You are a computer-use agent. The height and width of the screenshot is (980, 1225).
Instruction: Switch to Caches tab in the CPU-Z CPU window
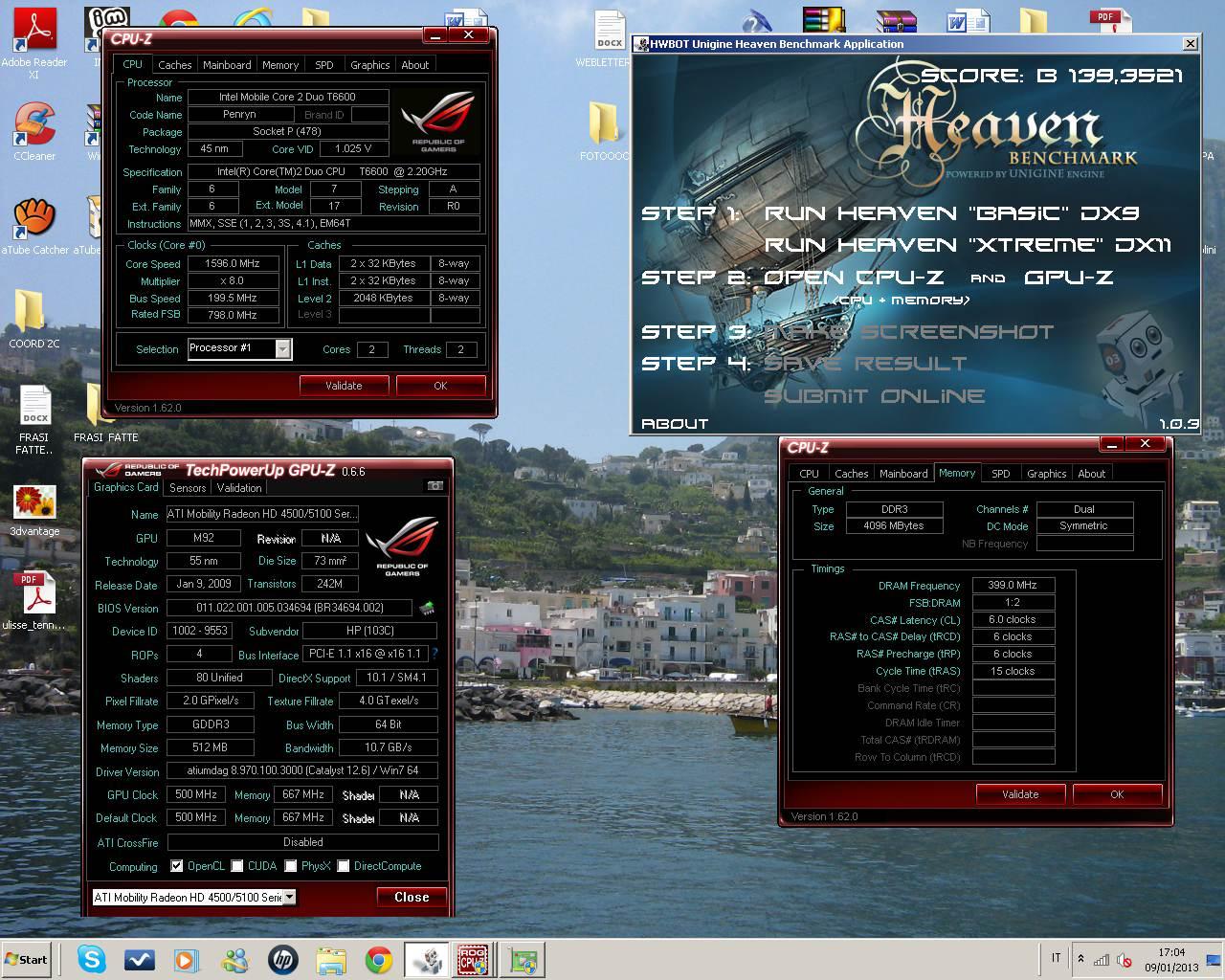(174, 65)
